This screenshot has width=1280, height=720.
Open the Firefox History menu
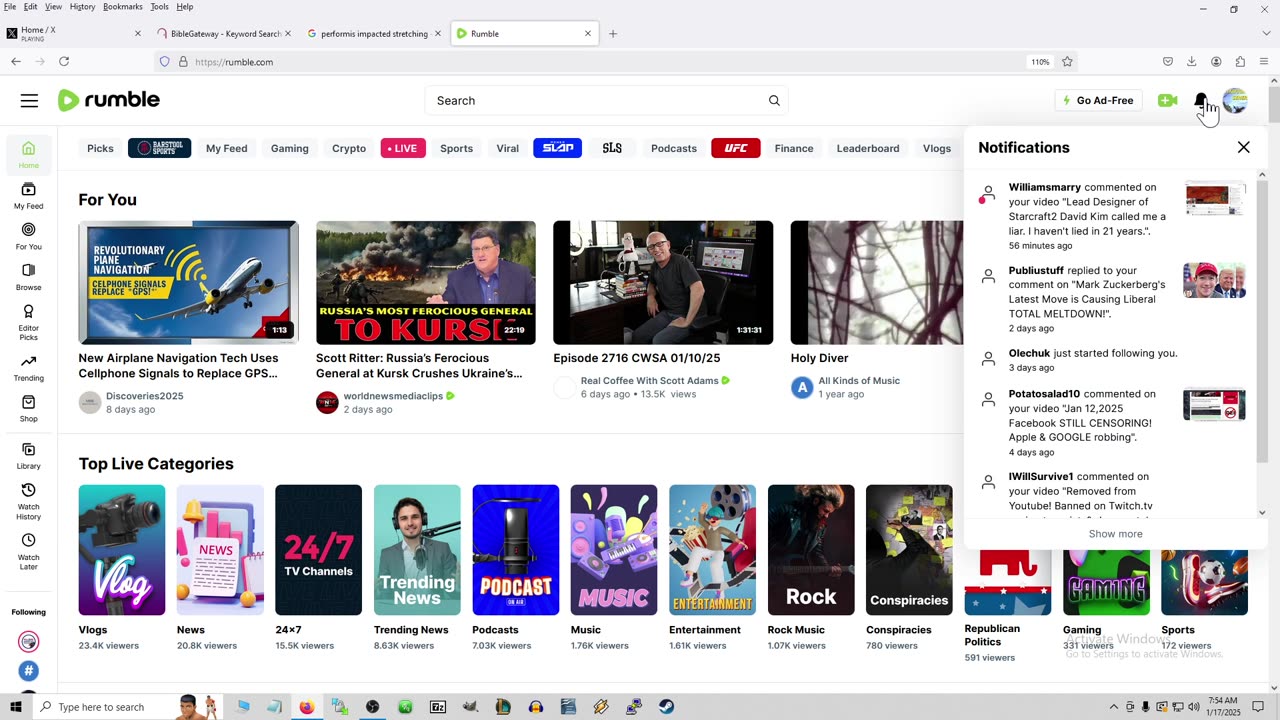[x=83, y=7]
